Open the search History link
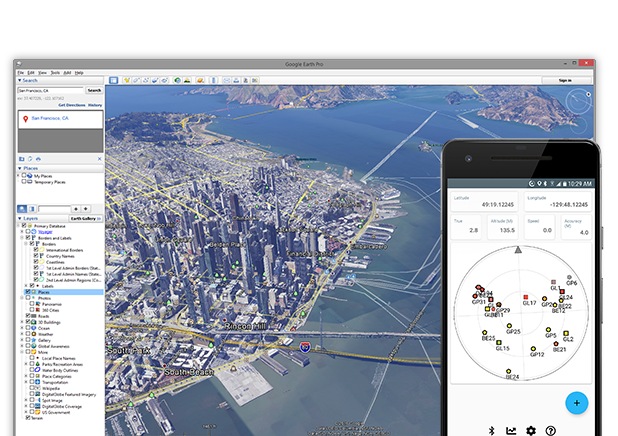618x436 pixels. [95, 105]
